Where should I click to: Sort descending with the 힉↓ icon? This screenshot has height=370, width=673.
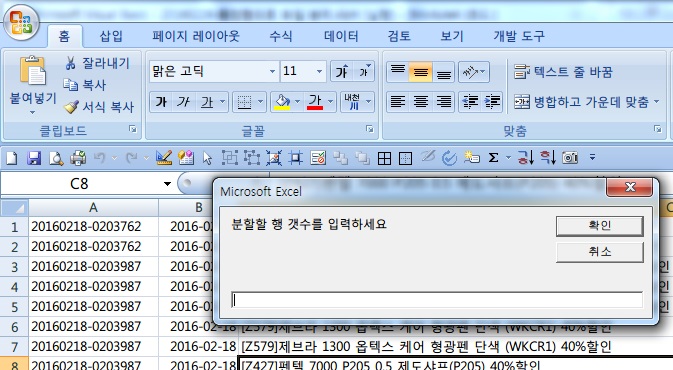548,158
